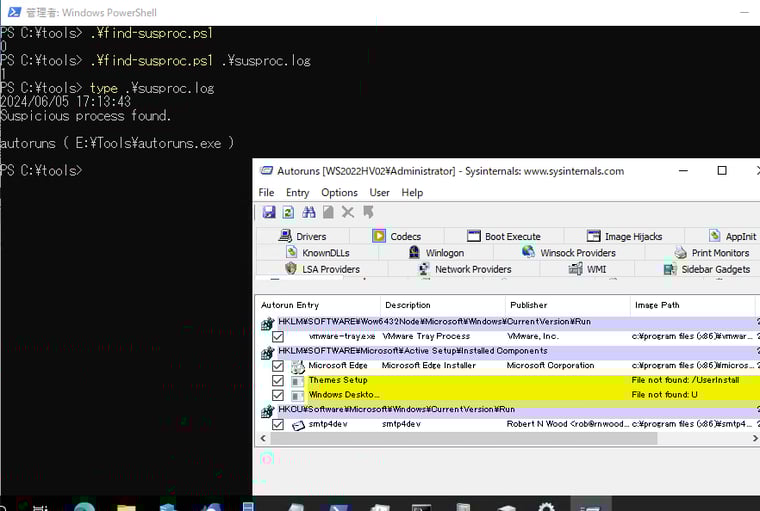Click the Refresh icon in Autoruns toolbar
Image resolution: width=760 pixels, height=511 pixels.
pyautogui.click(x=288, y=212)
